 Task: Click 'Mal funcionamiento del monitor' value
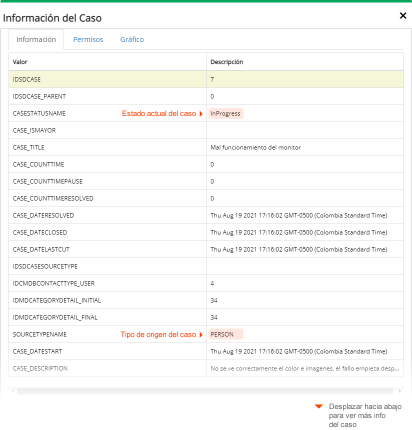tap(256, 147)
